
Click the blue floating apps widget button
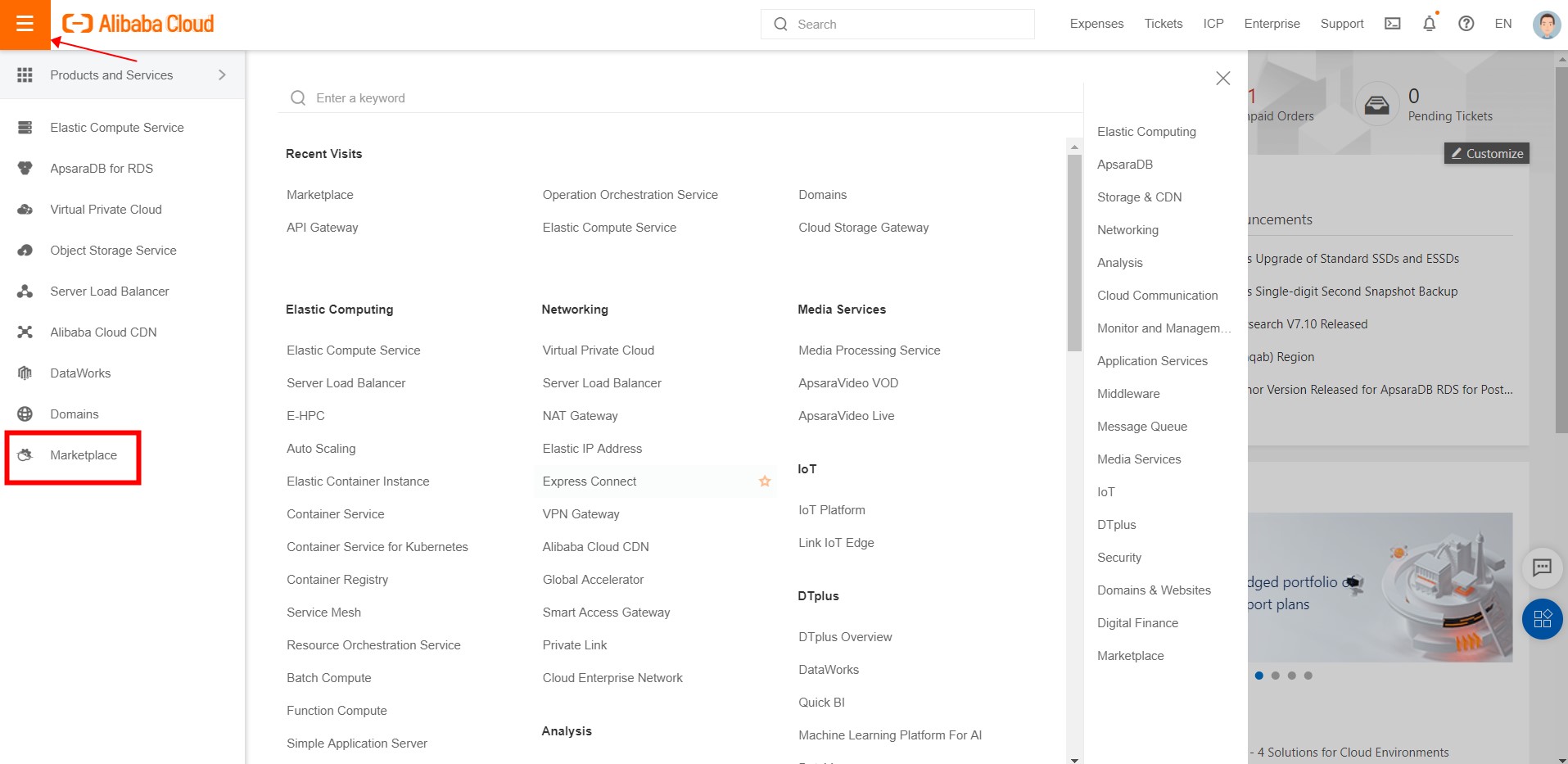[1542, 619]
